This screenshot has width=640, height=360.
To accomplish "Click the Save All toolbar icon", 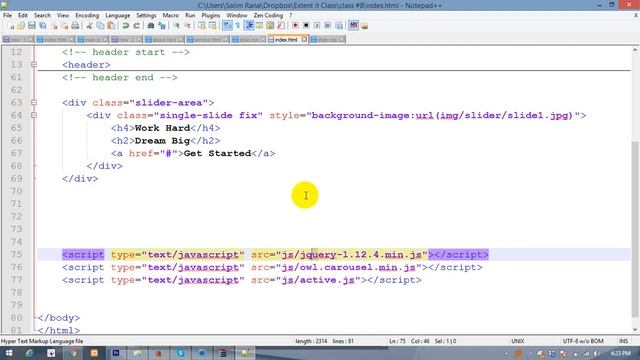I will click(x=42, y=26).
